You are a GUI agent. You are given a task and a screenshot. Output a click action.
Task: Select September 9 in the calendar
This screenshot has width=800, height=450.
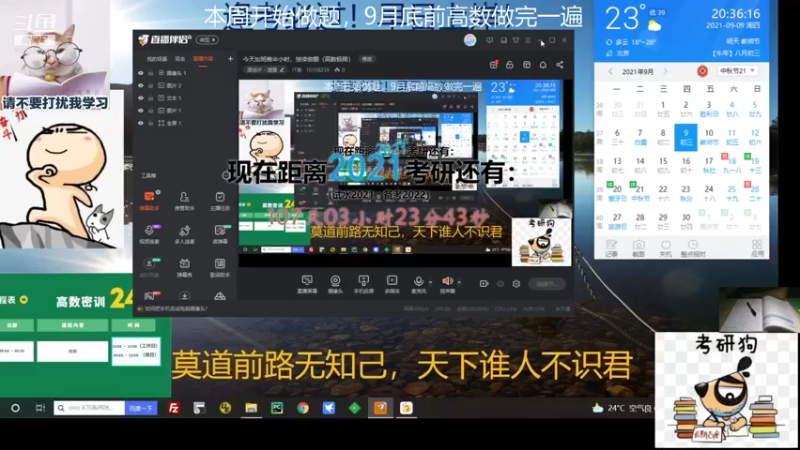pyautogui.click(x=686, y=137)
